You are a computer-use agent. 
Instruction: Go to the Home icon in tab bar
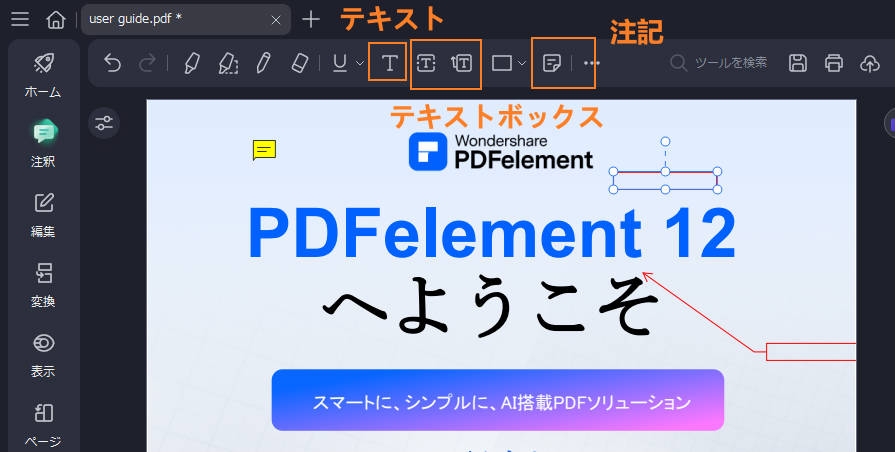point(55,20)
